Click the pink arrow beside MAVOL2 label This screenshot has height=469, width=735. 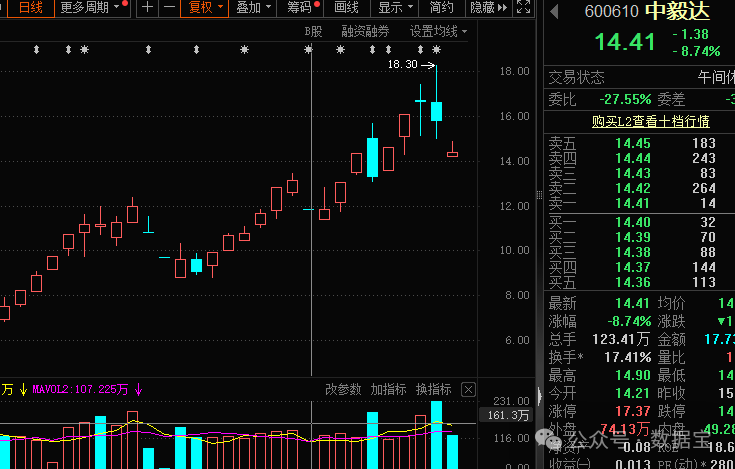(138, 389)
